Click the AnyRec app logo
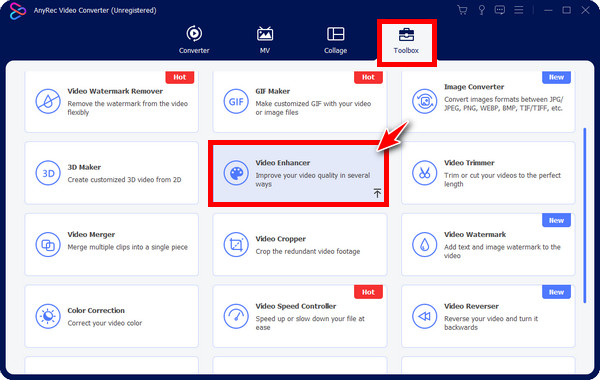 point(18,11)
